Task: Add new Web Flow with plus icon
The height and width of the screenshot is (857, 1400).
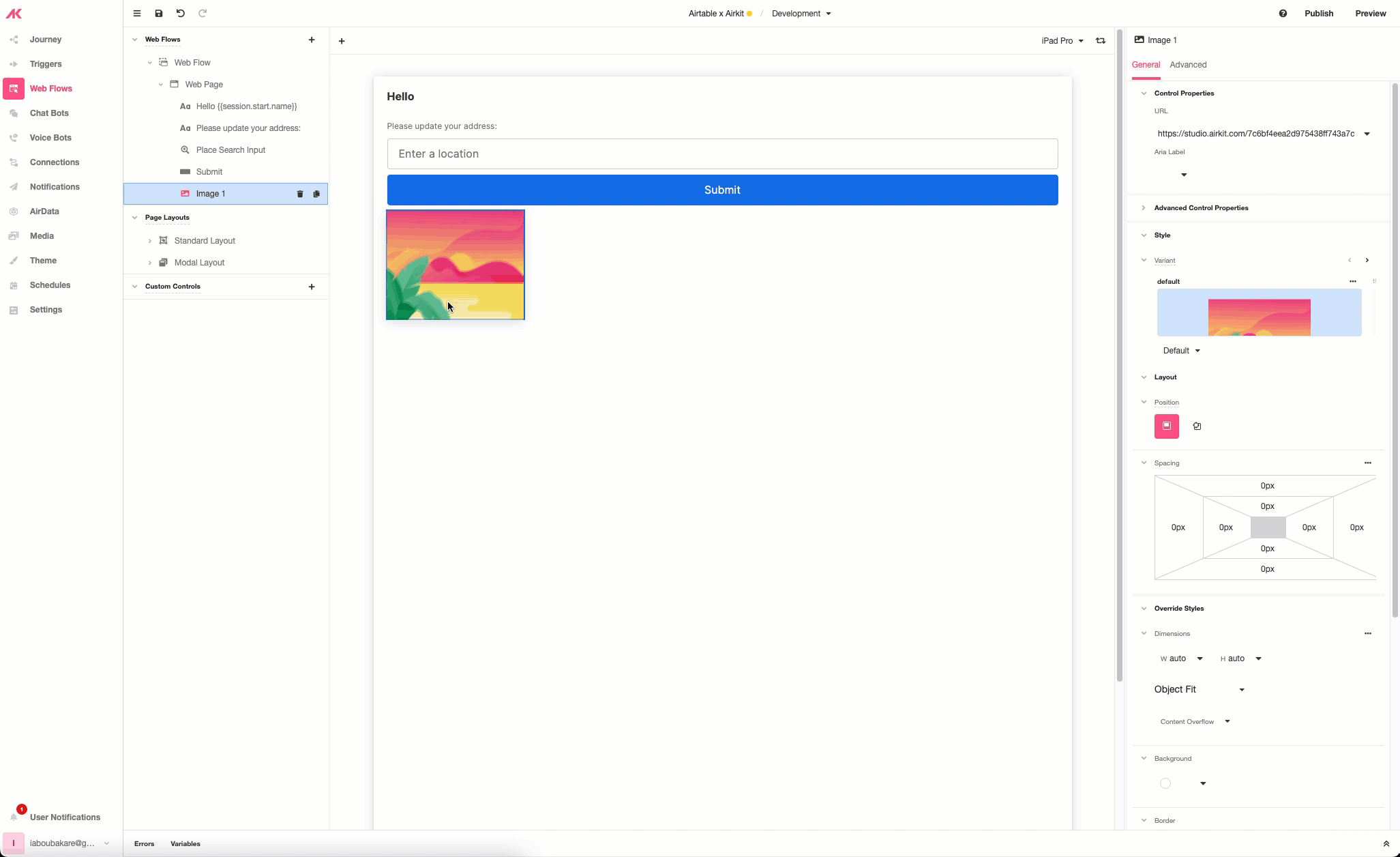Action: tap(312, 40)
